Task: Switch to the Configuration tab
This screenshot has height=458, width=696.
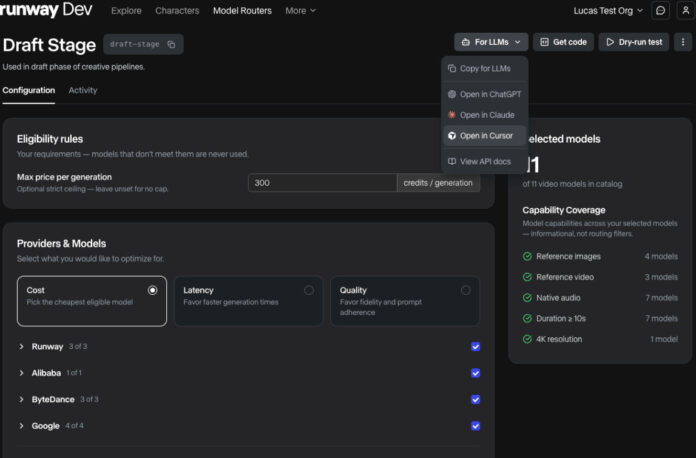Action: click(29, 90)
